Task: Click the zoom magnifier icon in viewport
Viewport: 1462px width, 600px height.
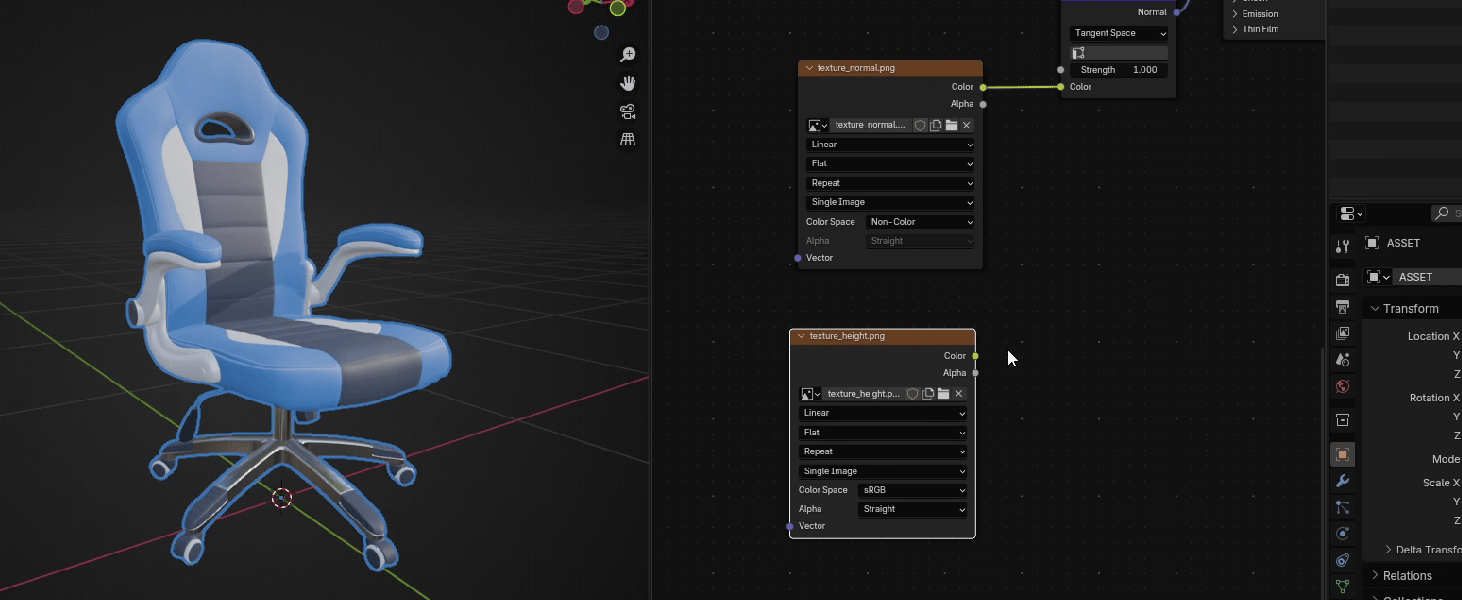Action: [x=628, y=55]
